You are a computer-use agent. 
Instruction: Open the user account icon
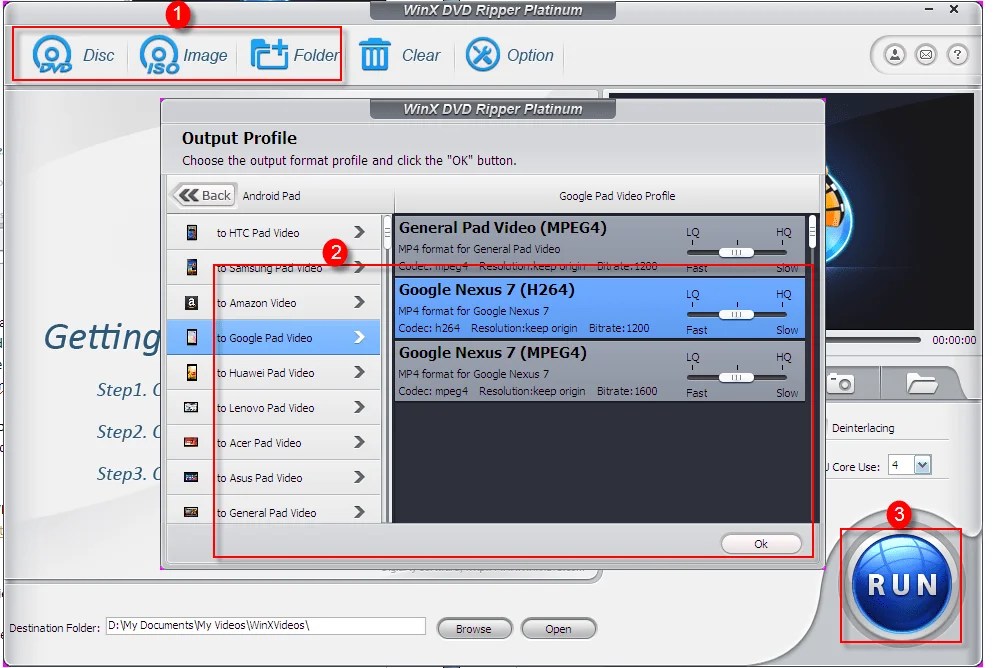pos(894,55)
